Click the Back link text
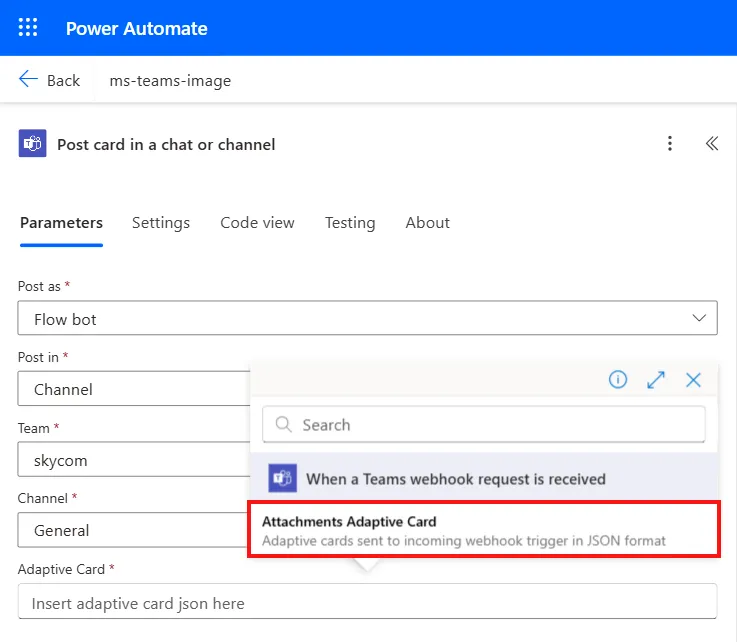Viewport: 737px width, 642px height. point(63,81)
